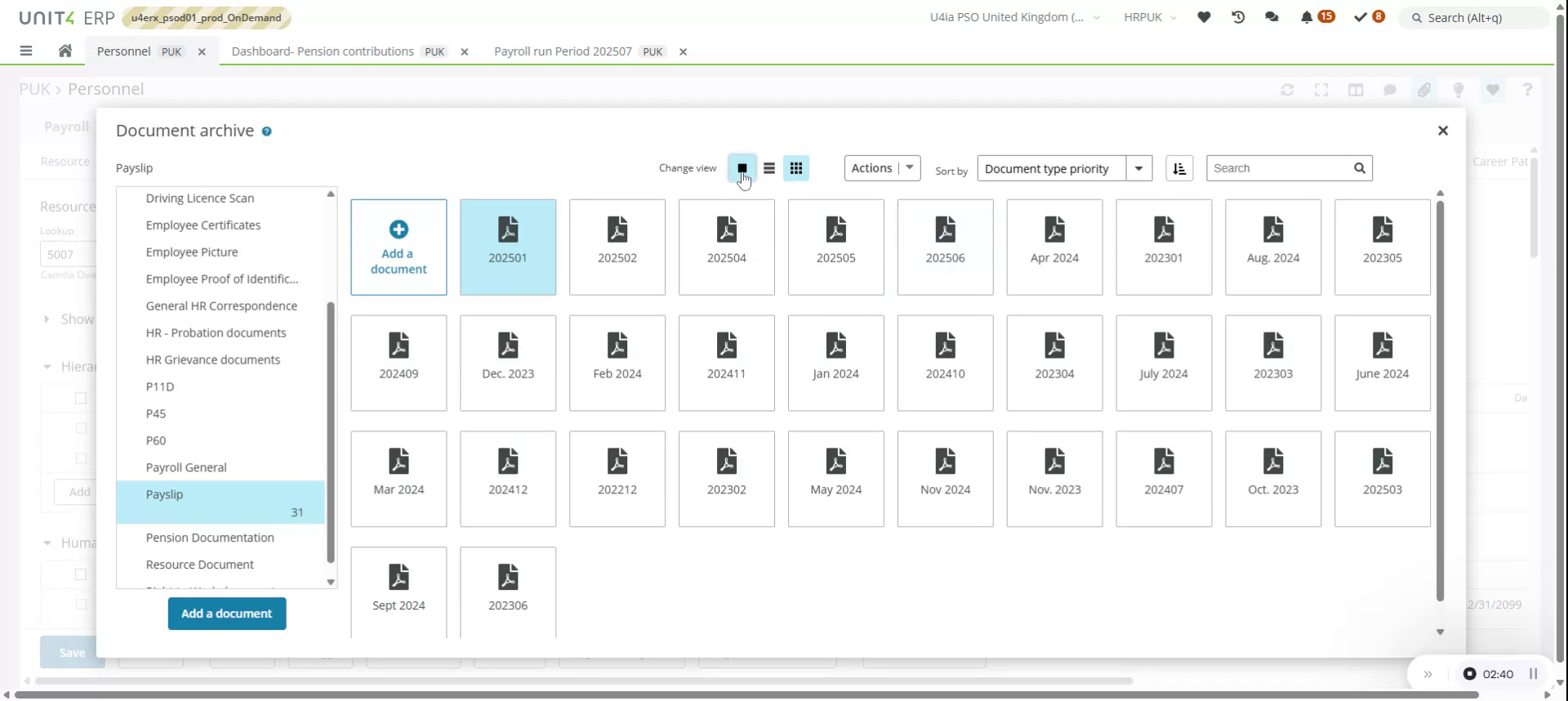
Task: Select the Payslip category with 31 documents
Action: (220, 502)
